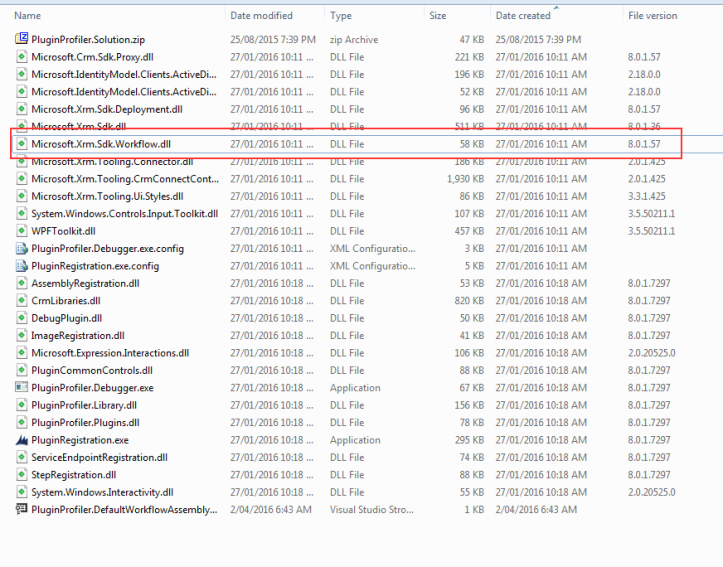The width and height of the screenshot is (723, 567).
Task: Select the Microsoft.Xrm.Sdk.Workflow.dll file name
Action: tap(101, 144)
